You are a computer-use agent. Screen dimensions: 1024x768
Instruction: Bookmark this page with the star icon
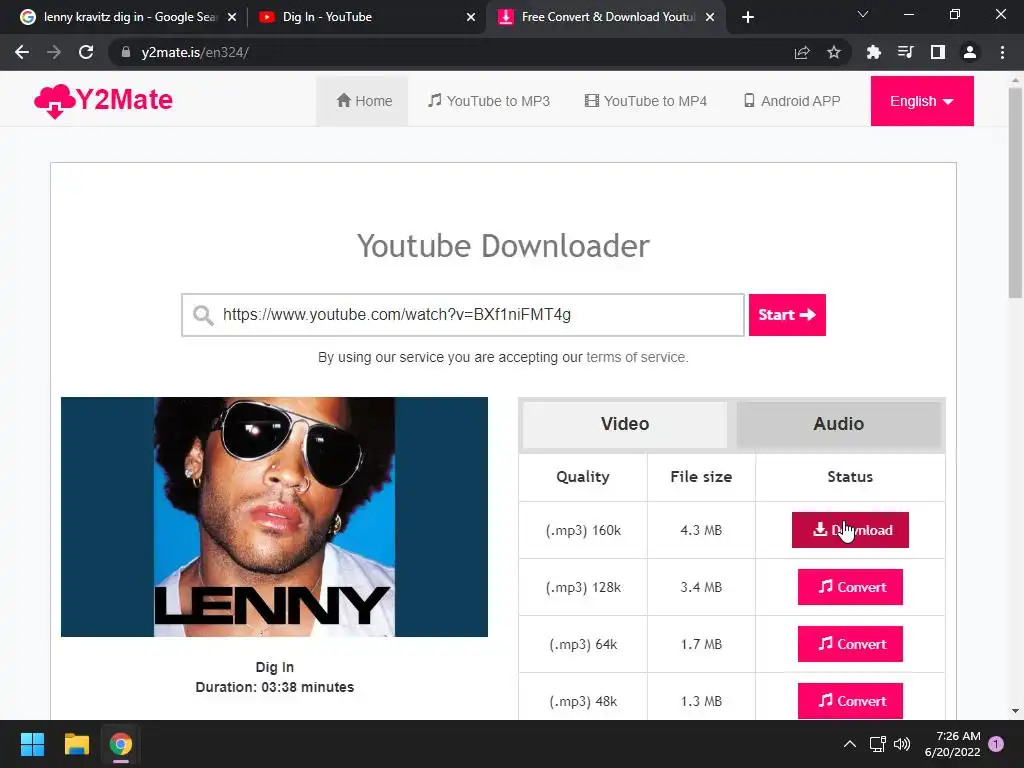click(834, 52)
